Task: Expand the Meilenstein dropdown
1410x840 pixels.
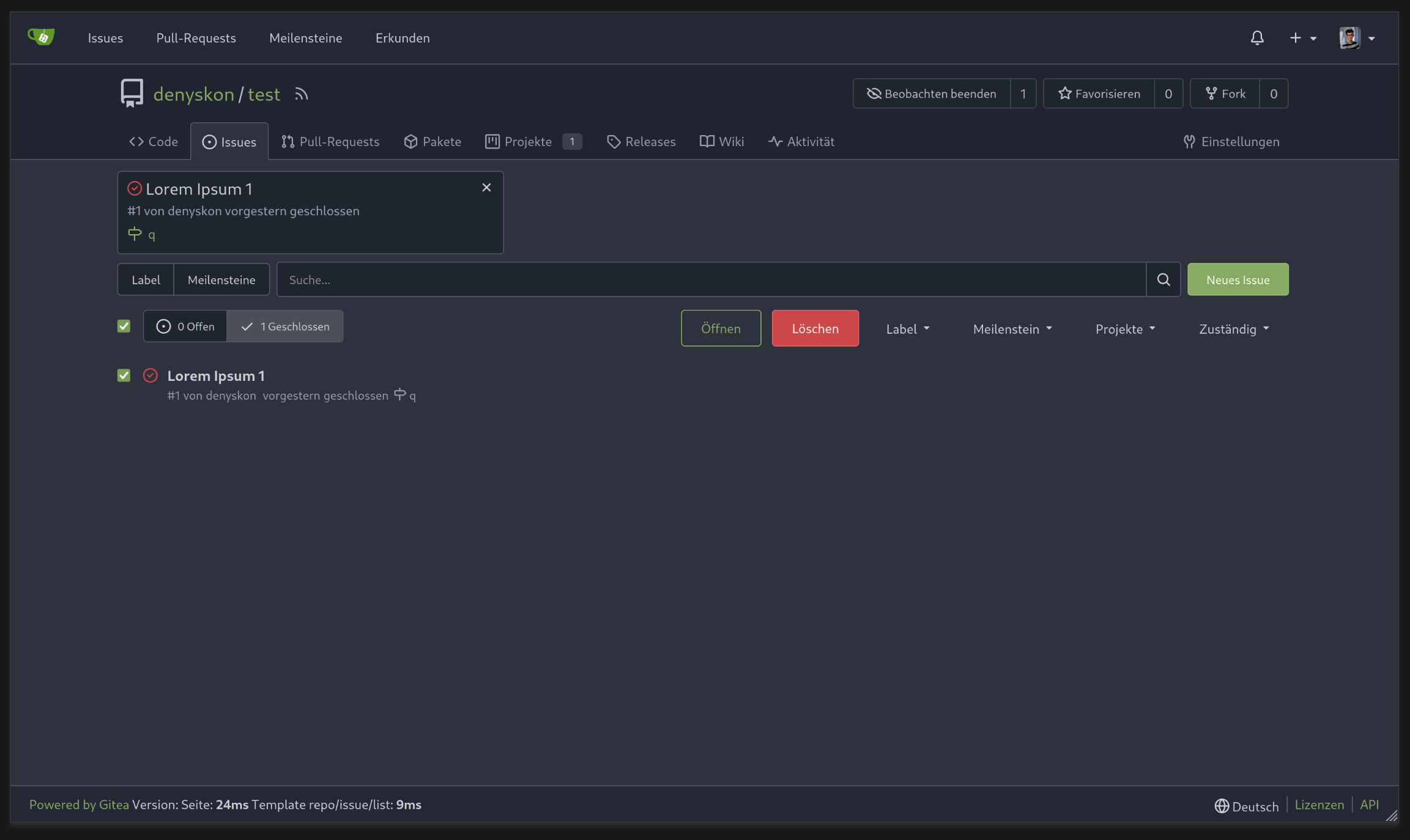Action: click(1012, 329)
